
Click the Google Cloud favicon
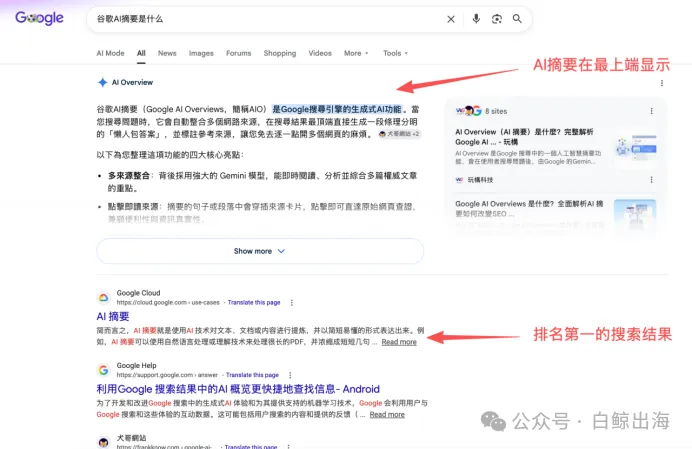tap(103, 298)
